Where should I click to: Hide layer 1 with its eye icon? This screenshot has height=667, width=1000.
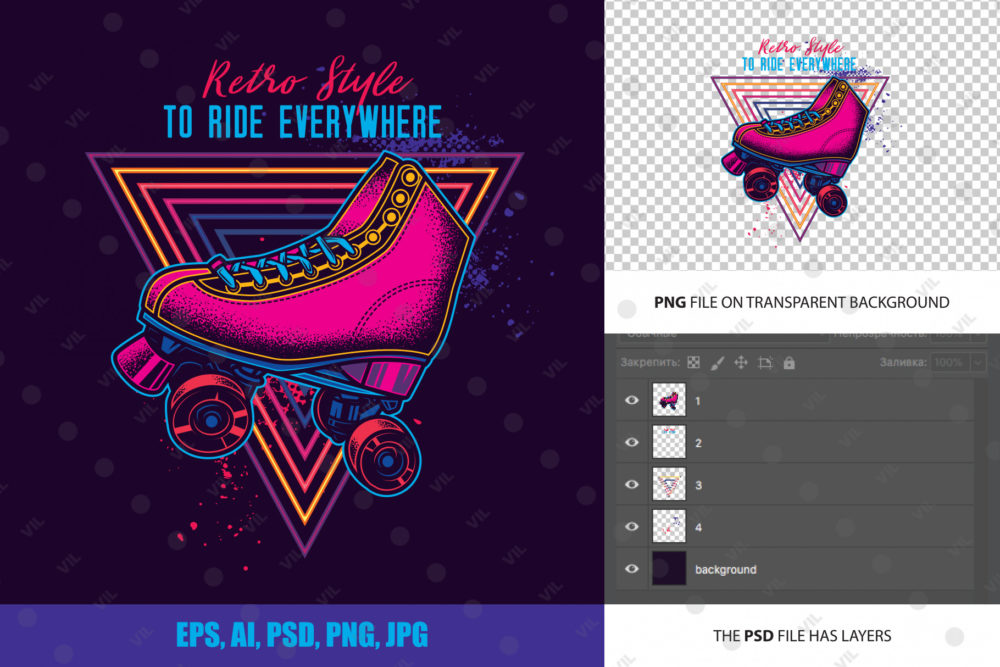coord(631,400)
